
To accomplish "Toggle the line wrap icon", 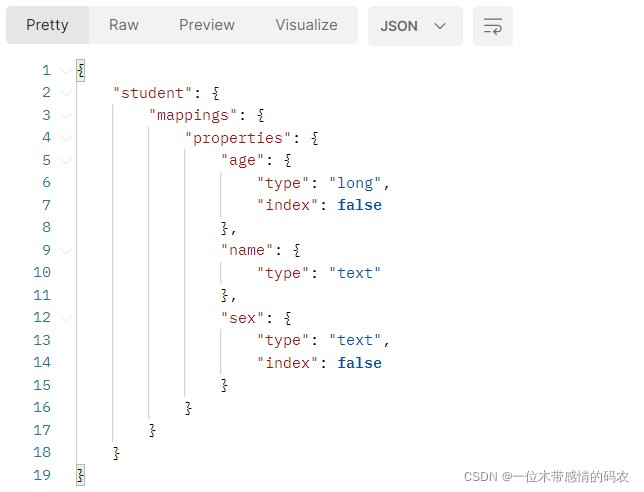I will pyautogui.click(x=493, y=26).
